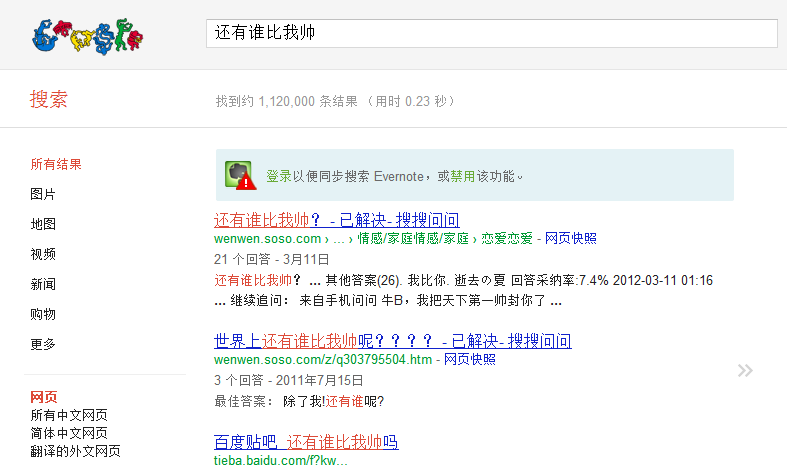Click the result count text 找到约 1,120,000 条结果
787x466 pixels.
286,101
